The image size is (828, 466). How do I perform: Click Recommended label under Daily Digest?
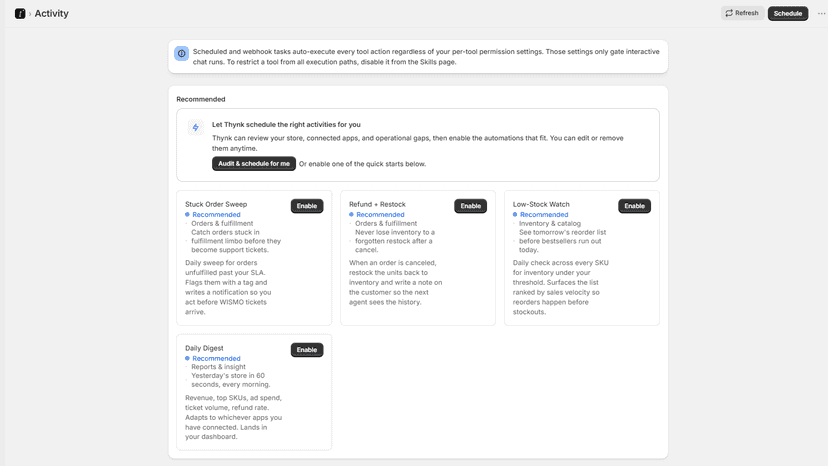(216, 358)
